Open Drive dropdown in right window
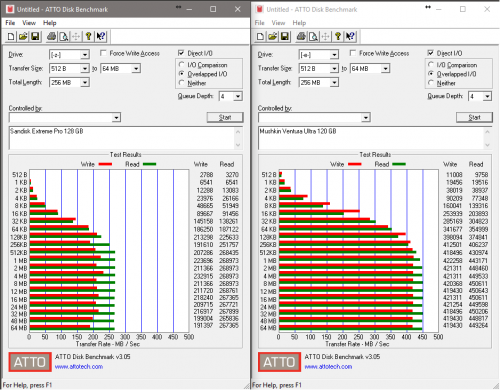Screen dimensions: 500x390 (x=334, y=54)
